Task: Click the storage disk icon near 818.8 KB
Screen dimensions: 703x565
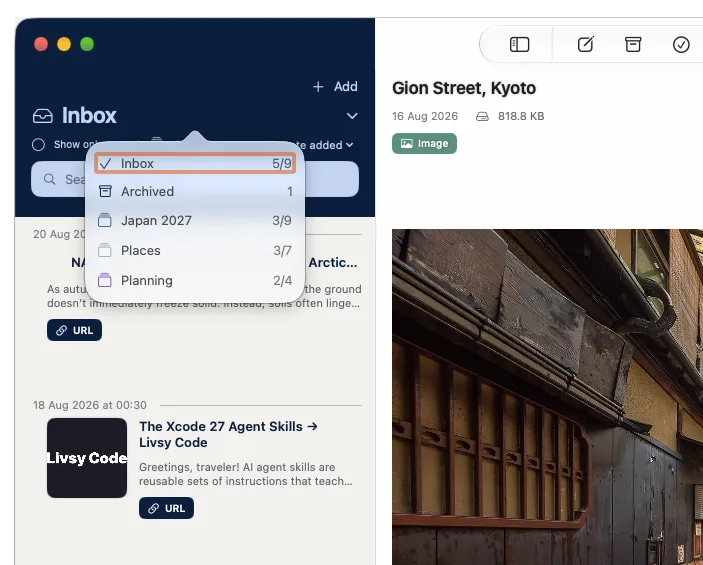Action: (482, 117)
